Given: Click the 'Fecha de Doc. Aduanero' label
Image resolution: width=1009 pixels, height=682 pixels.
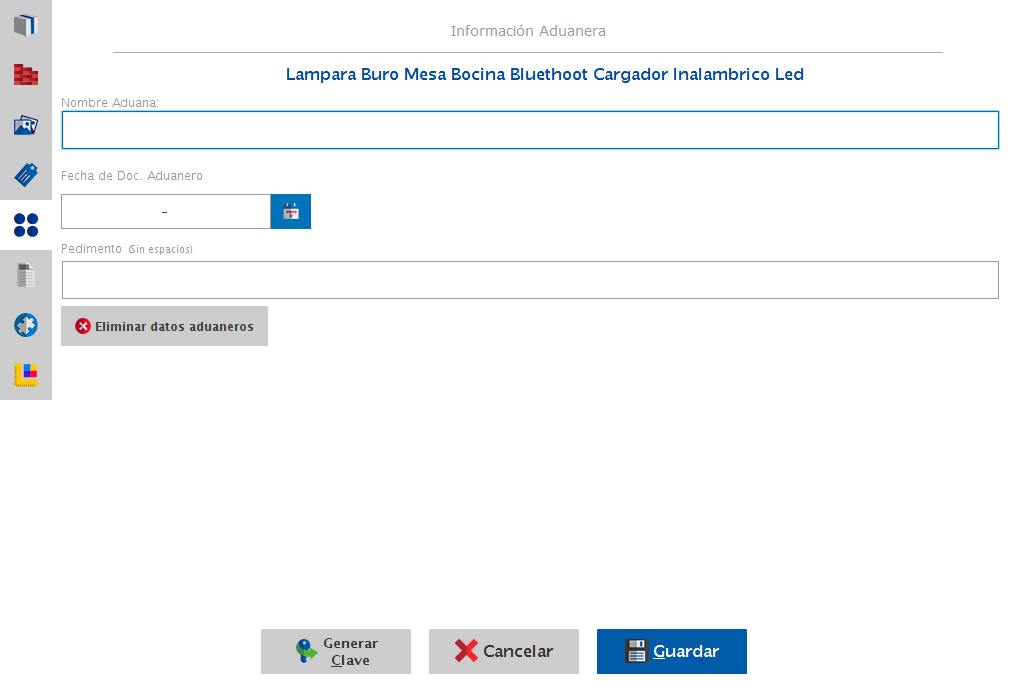Looking at the screenshot, I should pyautogui.click(x=132, y=176).
